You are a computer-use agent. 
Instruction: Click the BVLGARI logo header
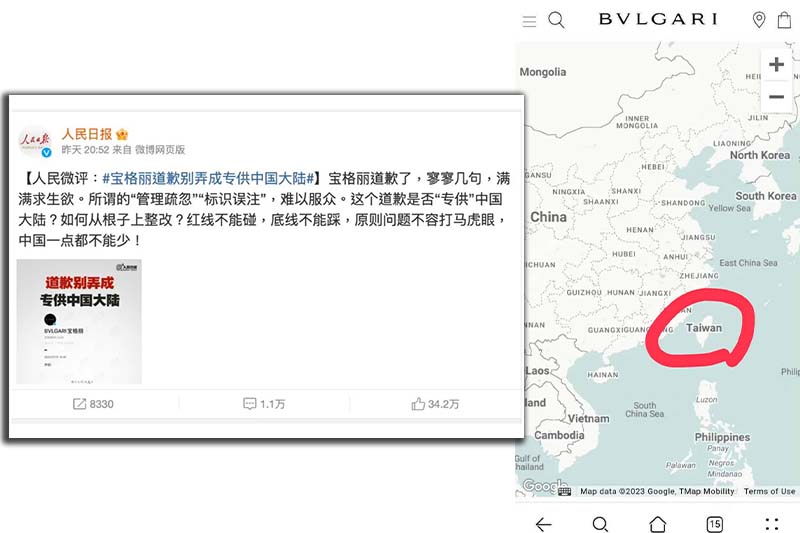click(657, 19)
